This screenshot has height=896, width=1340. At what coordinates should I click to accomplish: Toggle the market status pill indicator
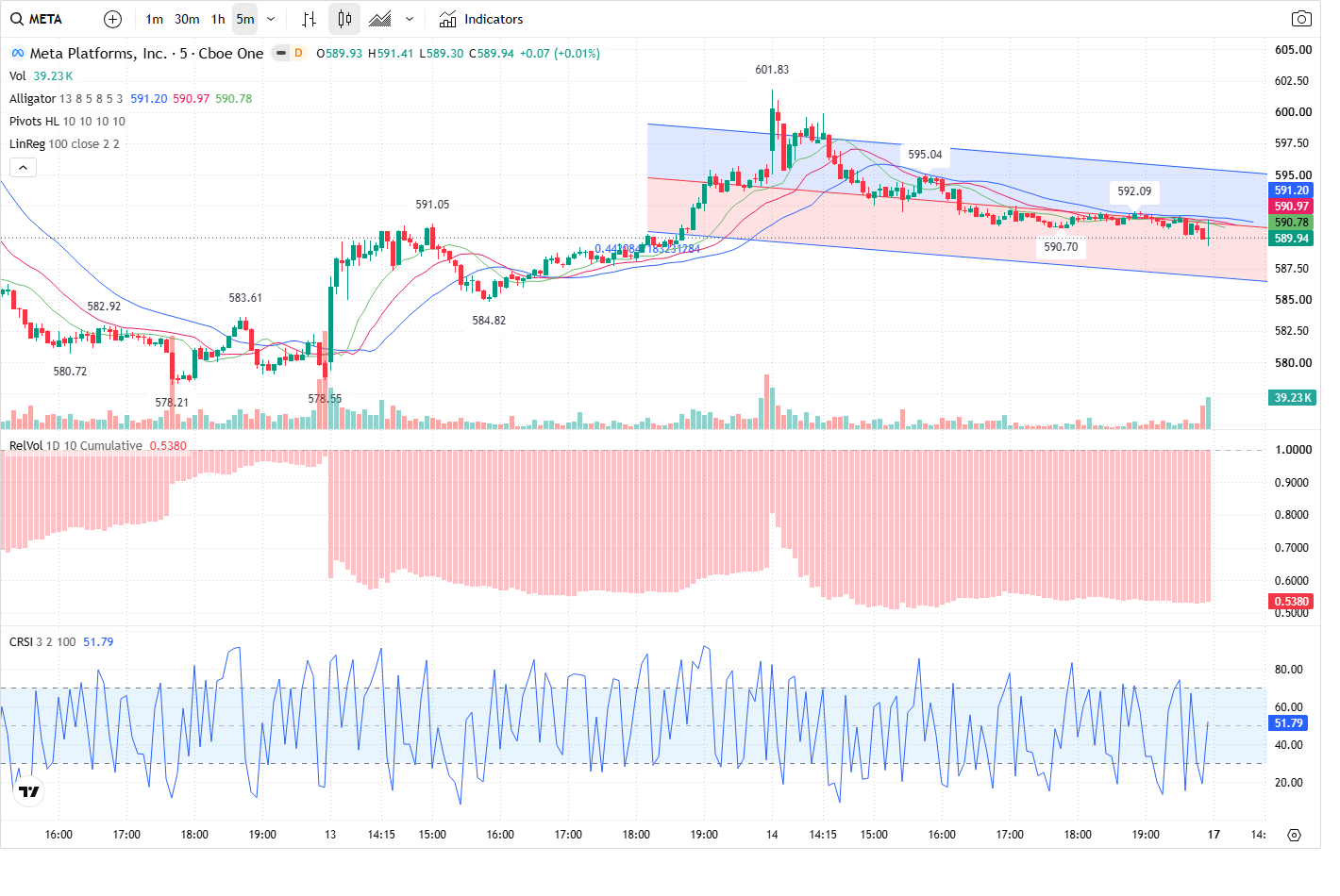[x=281, y=54]
